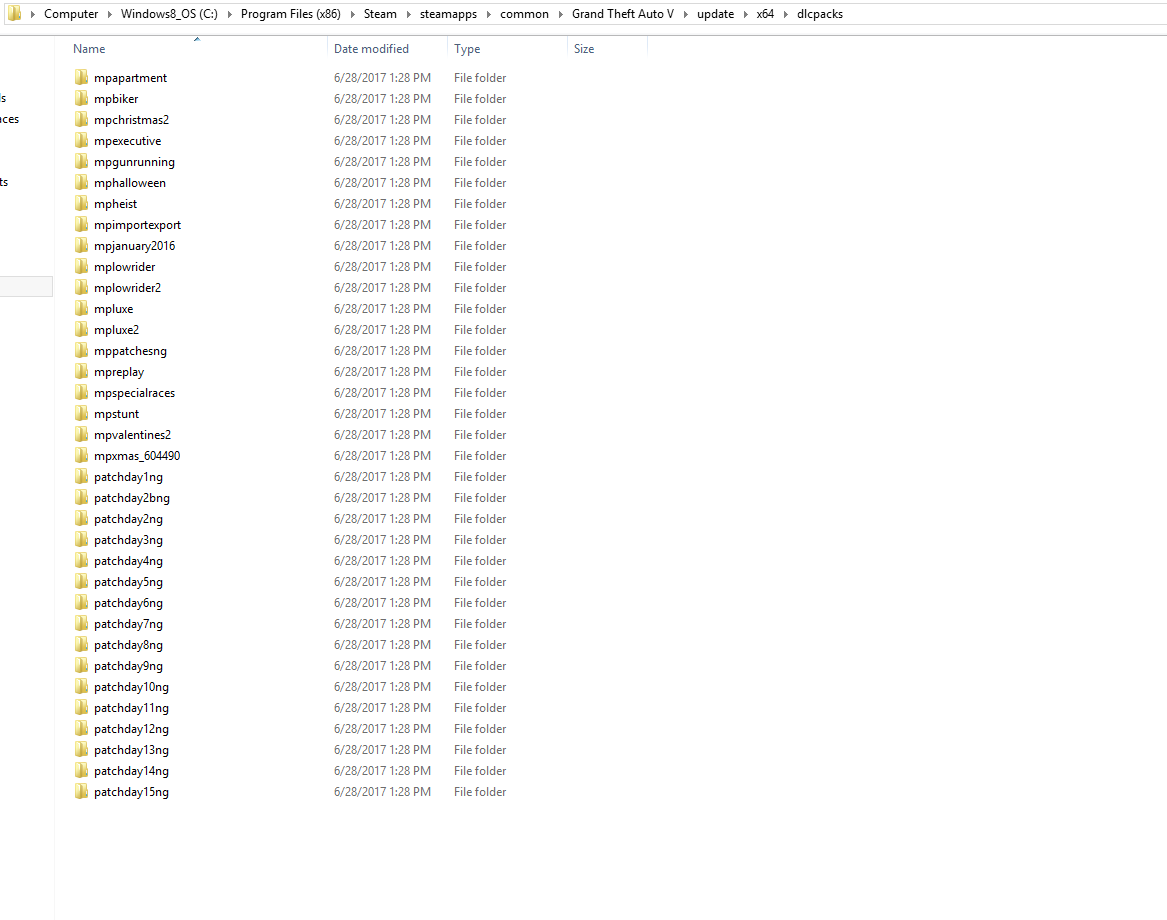
Task: Click the mpluxe folder icon
Action: [81, 308]
